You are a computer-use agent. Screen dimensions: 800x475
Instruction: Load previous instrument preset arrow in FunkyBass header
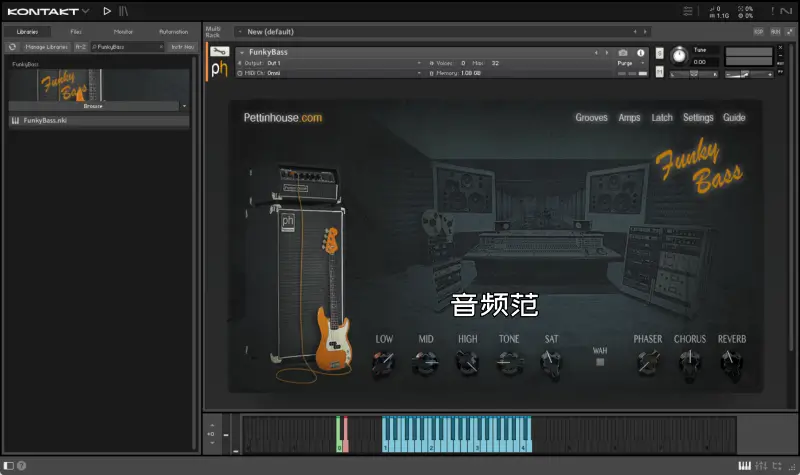click(596, 53)
